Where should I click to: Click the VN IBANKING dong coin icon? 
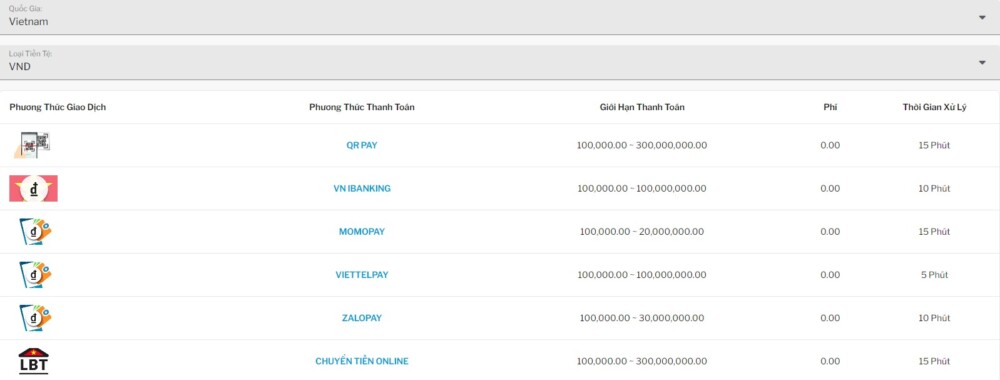pos(33,189)
